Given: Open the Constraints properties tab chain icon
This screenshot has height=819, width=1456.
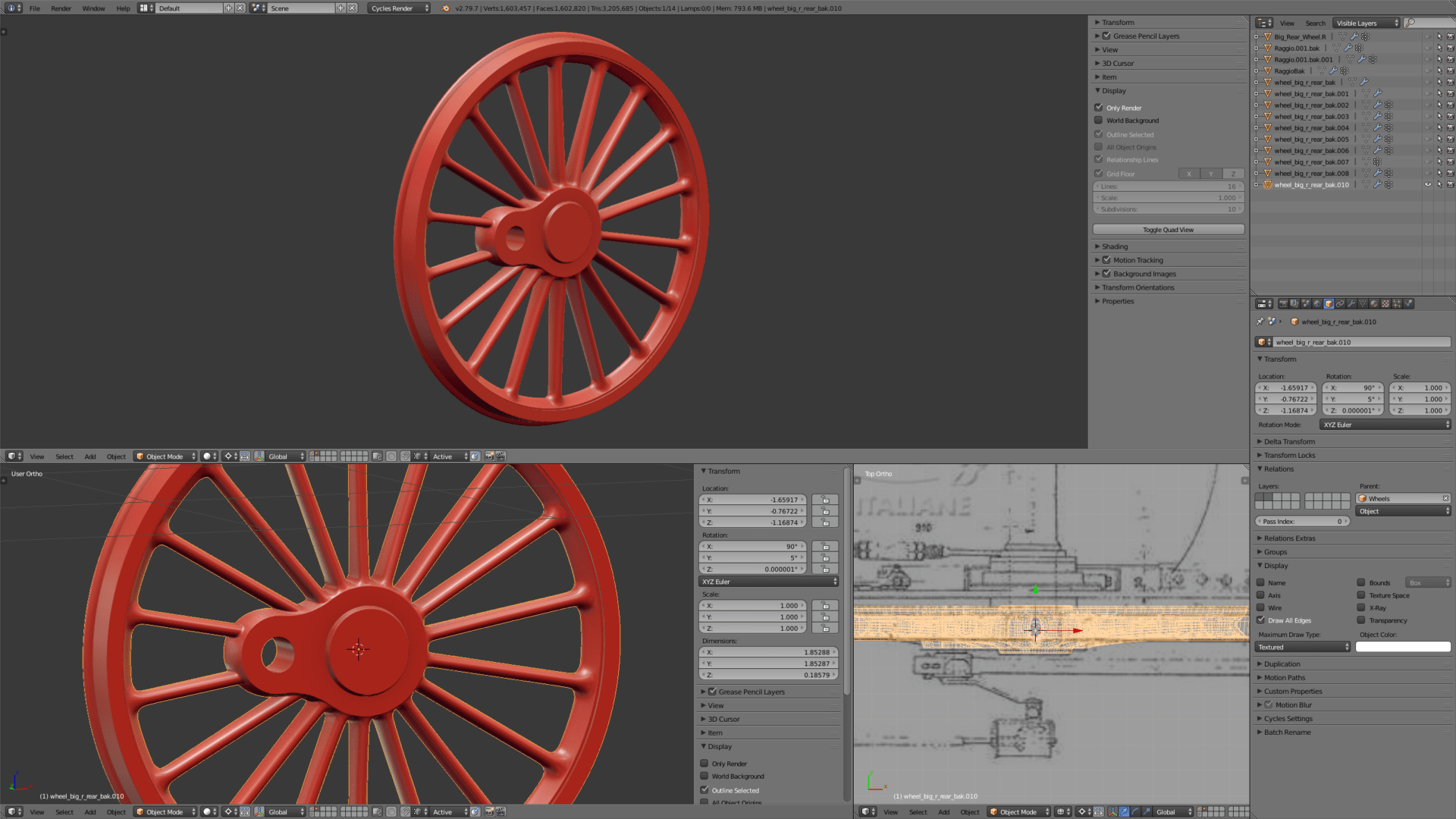Looking at the screenshot, I should coord(1340,303).
